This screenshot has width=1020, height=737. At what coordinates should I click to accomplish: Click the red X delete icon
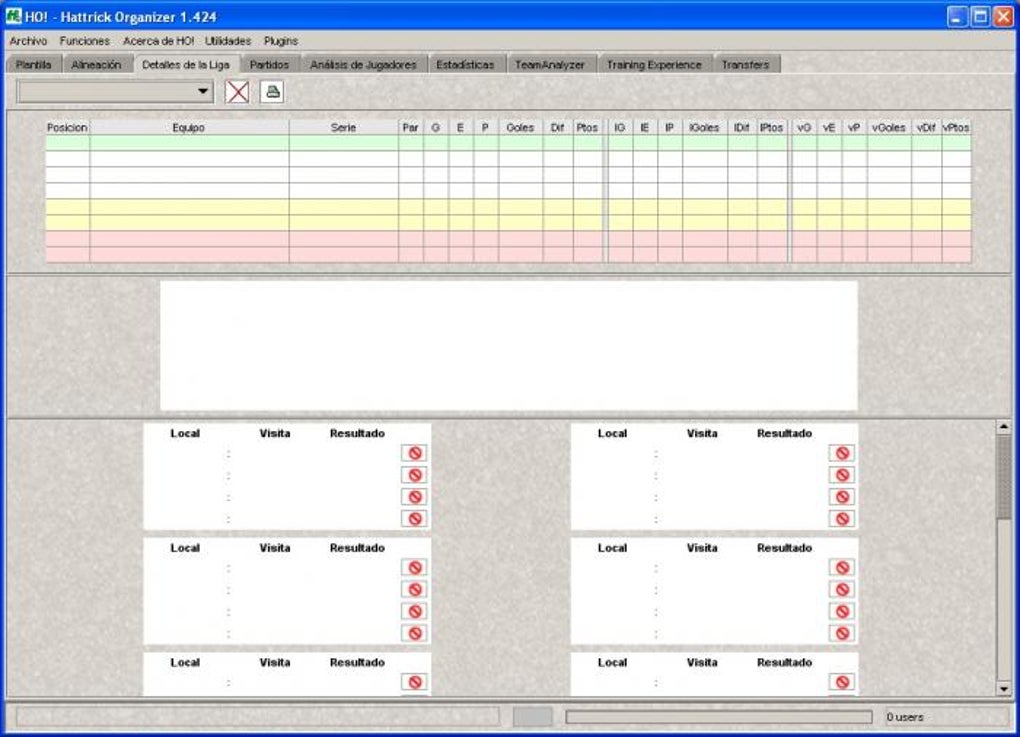pos(237,92)
